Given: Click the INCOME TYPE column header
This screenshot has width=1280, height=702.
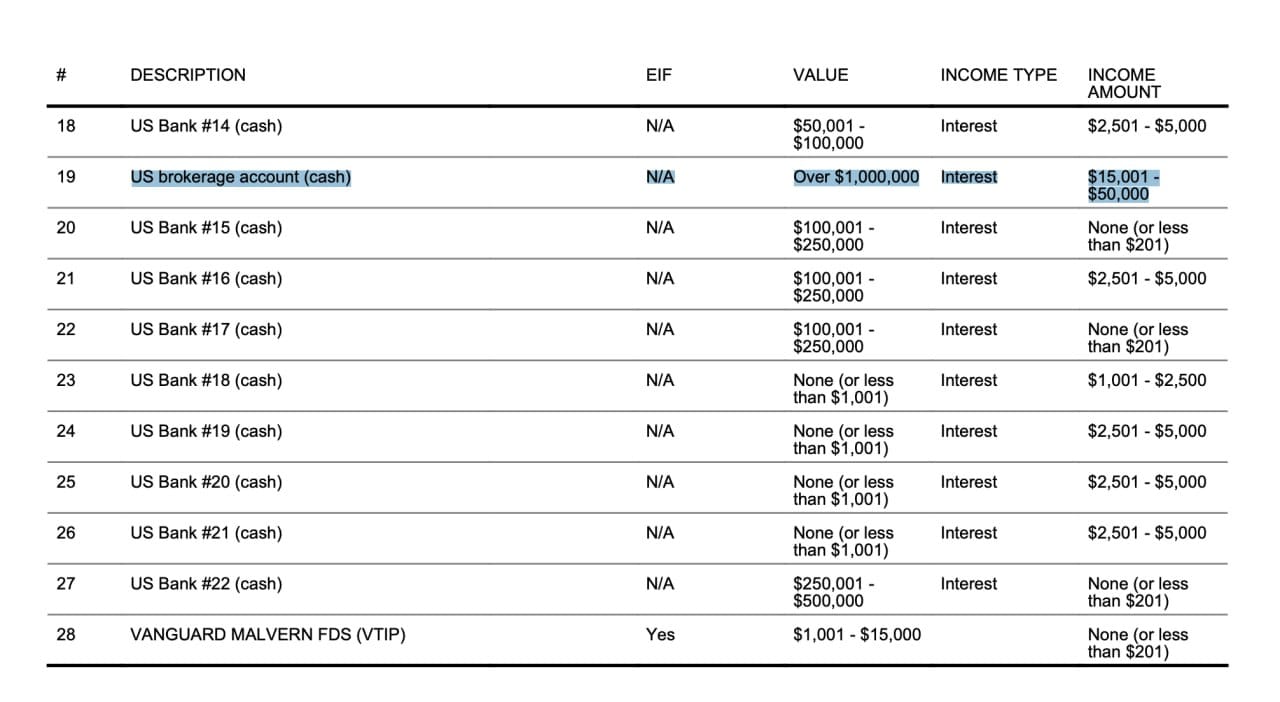Looking at the screenshot, I should pyautogui.click(x=998, y=75).
